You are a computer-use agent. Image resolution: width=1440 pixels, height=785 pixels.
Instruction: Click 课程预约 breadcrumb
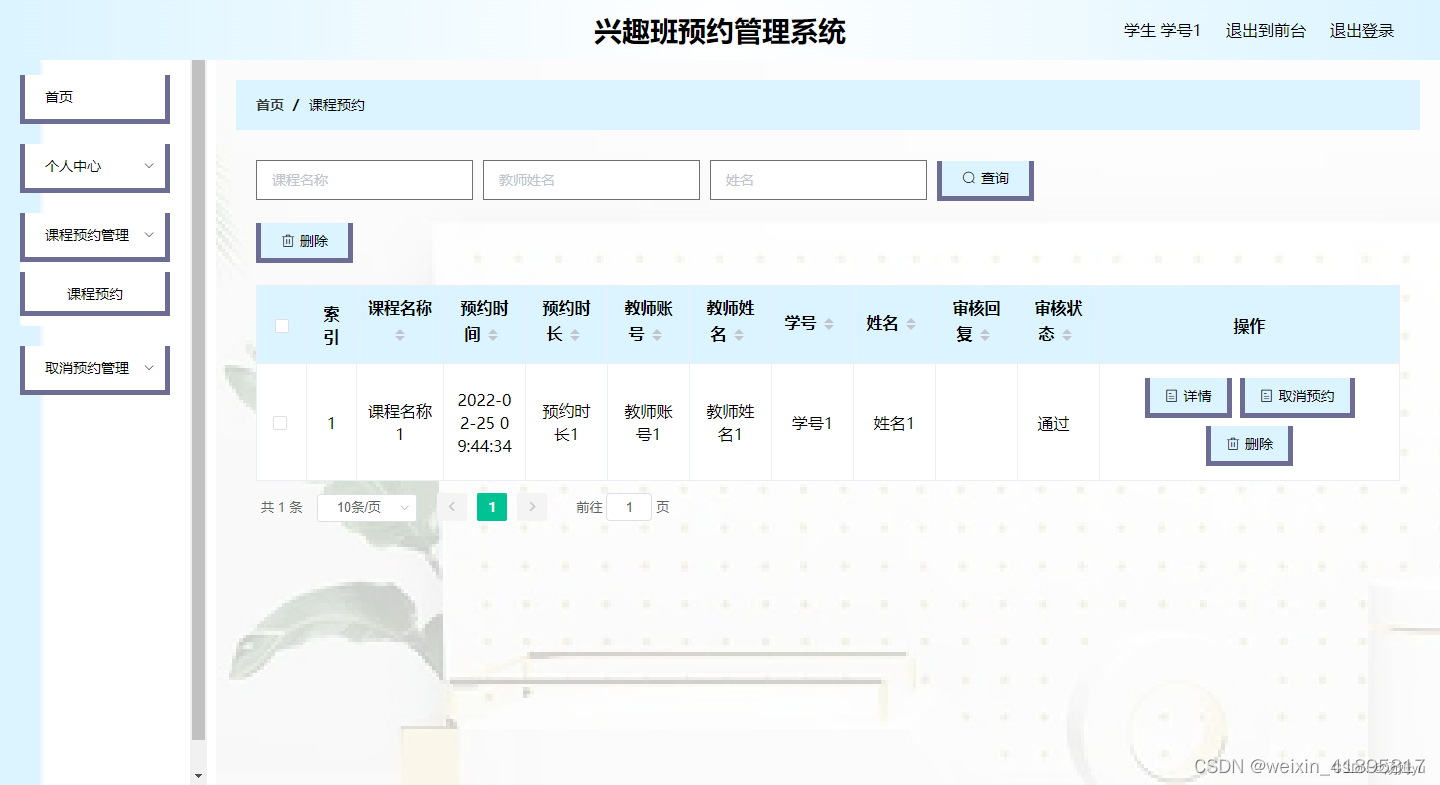click(x=337, y=105)
